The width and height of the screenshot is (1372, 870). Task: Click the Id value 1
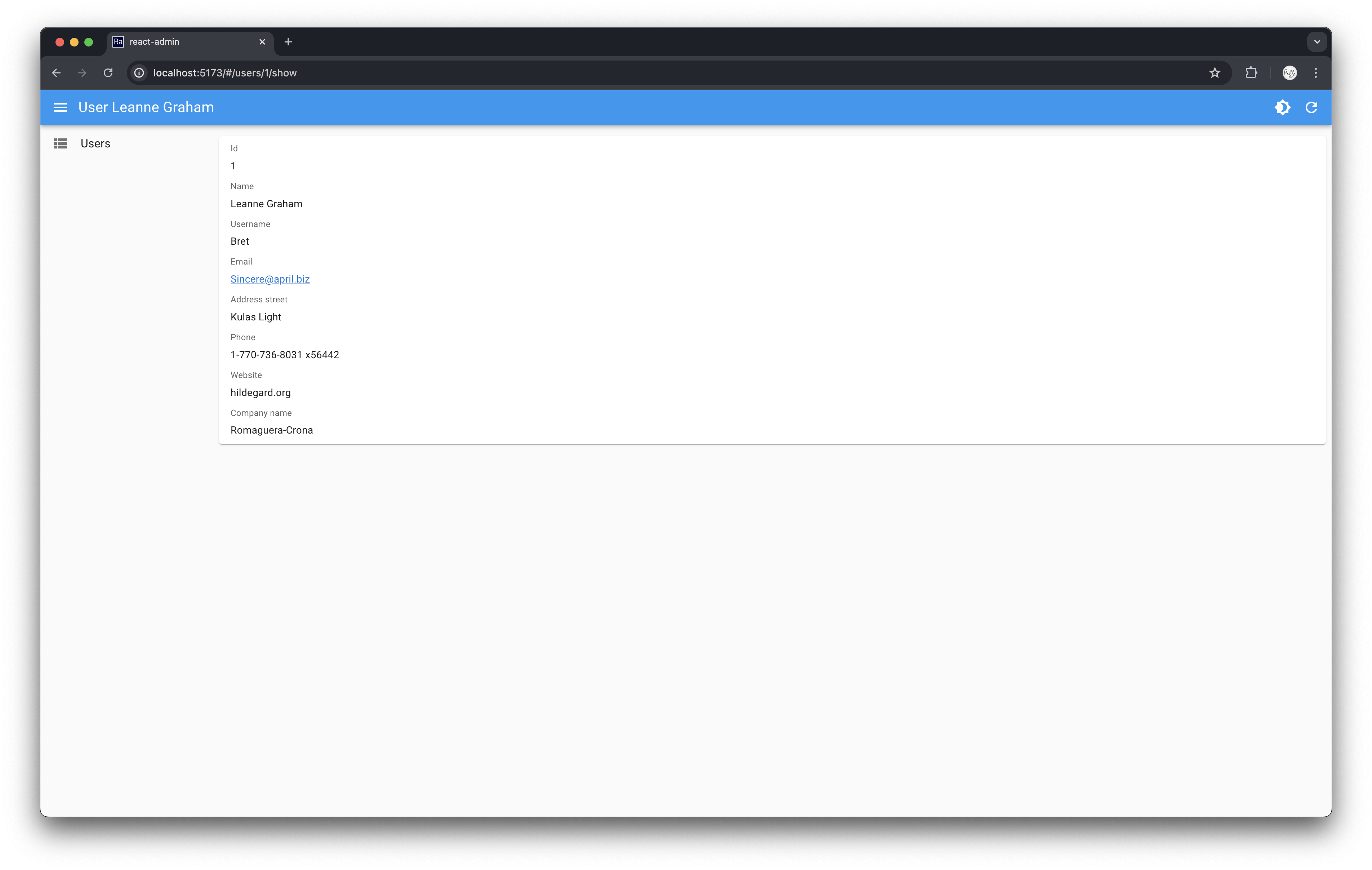233,166
